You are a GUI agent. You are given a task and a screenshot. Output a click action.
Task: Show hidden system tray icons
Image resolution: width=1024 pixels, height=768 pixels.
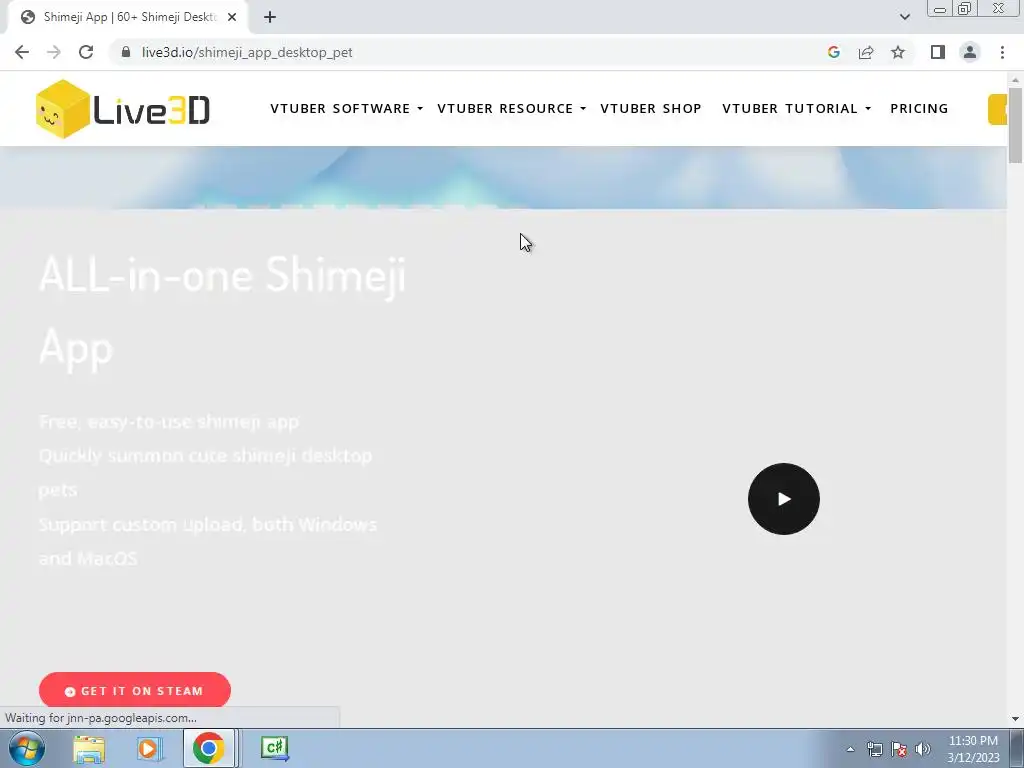tap(850, 749)
